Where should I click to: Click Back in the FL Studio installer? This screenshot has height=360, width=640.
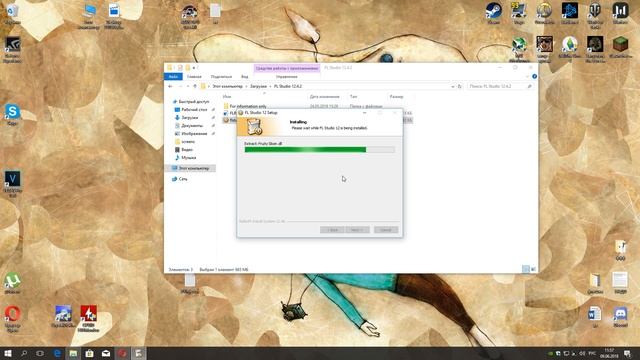click(x=332, y=230)
